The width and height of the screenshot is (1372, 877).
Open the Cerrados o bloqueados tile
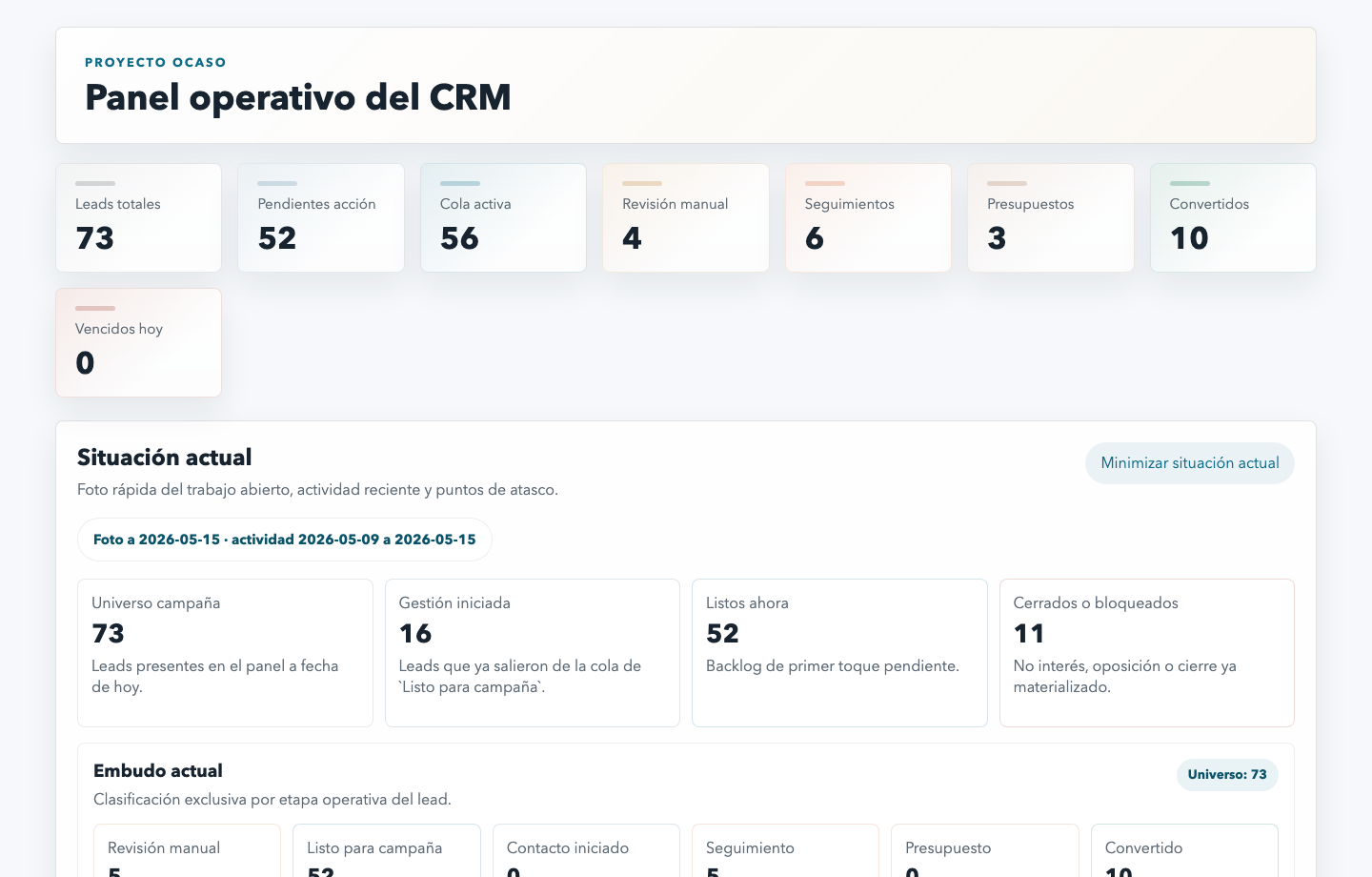point(1147,653)
